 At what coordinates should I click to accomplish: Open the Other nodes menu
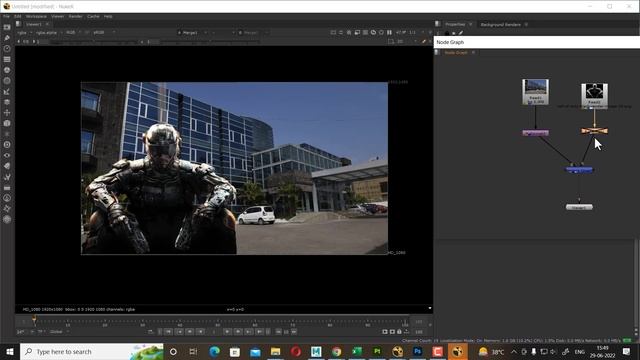7,187
